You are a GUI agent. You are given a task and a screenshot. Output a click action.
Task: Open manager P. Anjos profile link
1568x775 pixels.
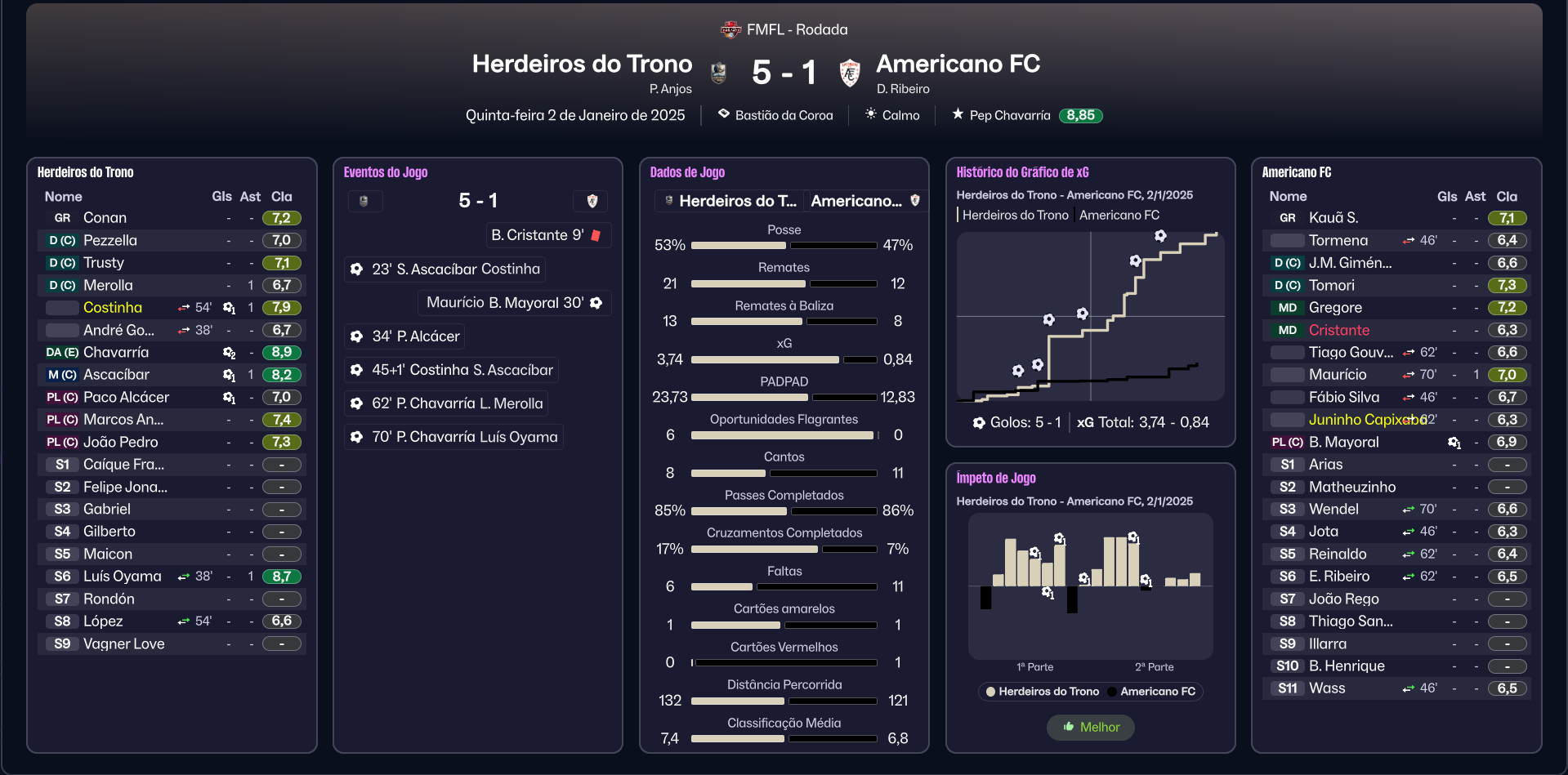(x=670, y=89)
